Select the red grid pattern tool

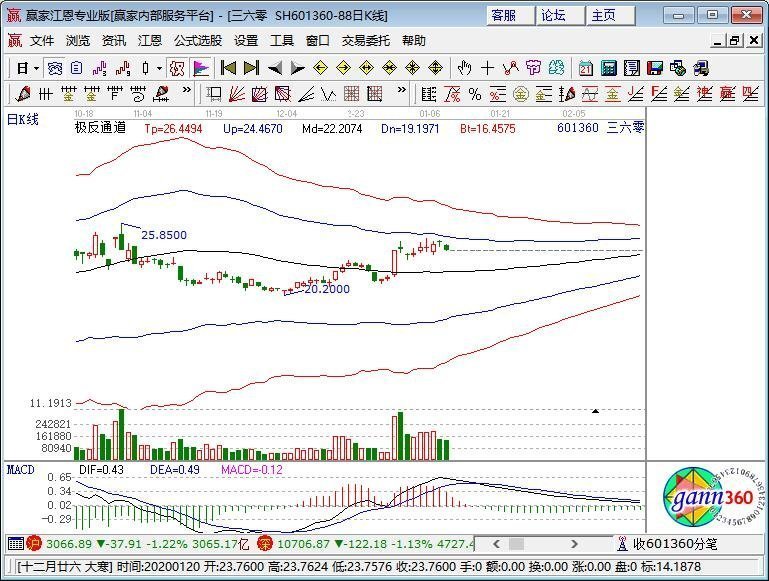click(x=351, y=93)
